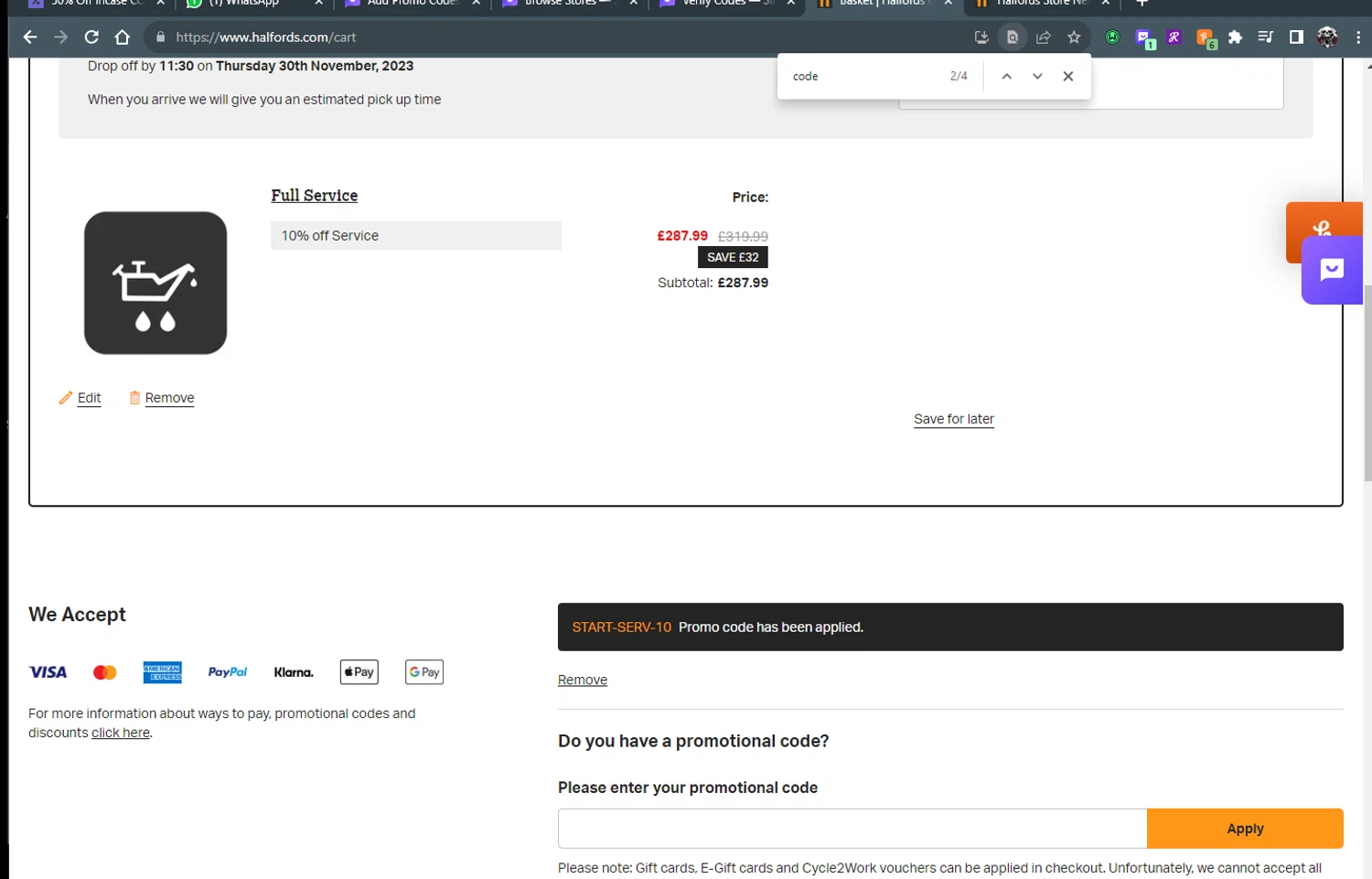Jump to previous find result
Image resolution: width=1372 pixels, height=879 pixels.
point(1006,77)
